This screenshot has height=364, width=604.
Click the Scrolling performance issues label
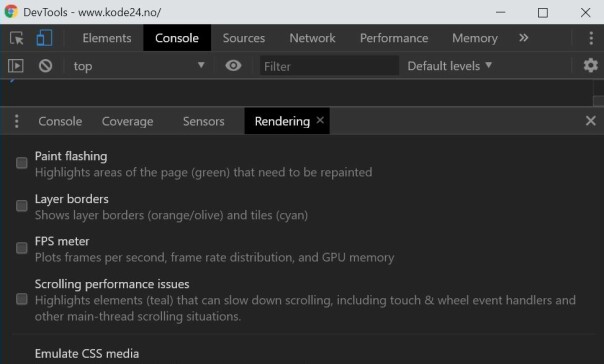(112, 284)
